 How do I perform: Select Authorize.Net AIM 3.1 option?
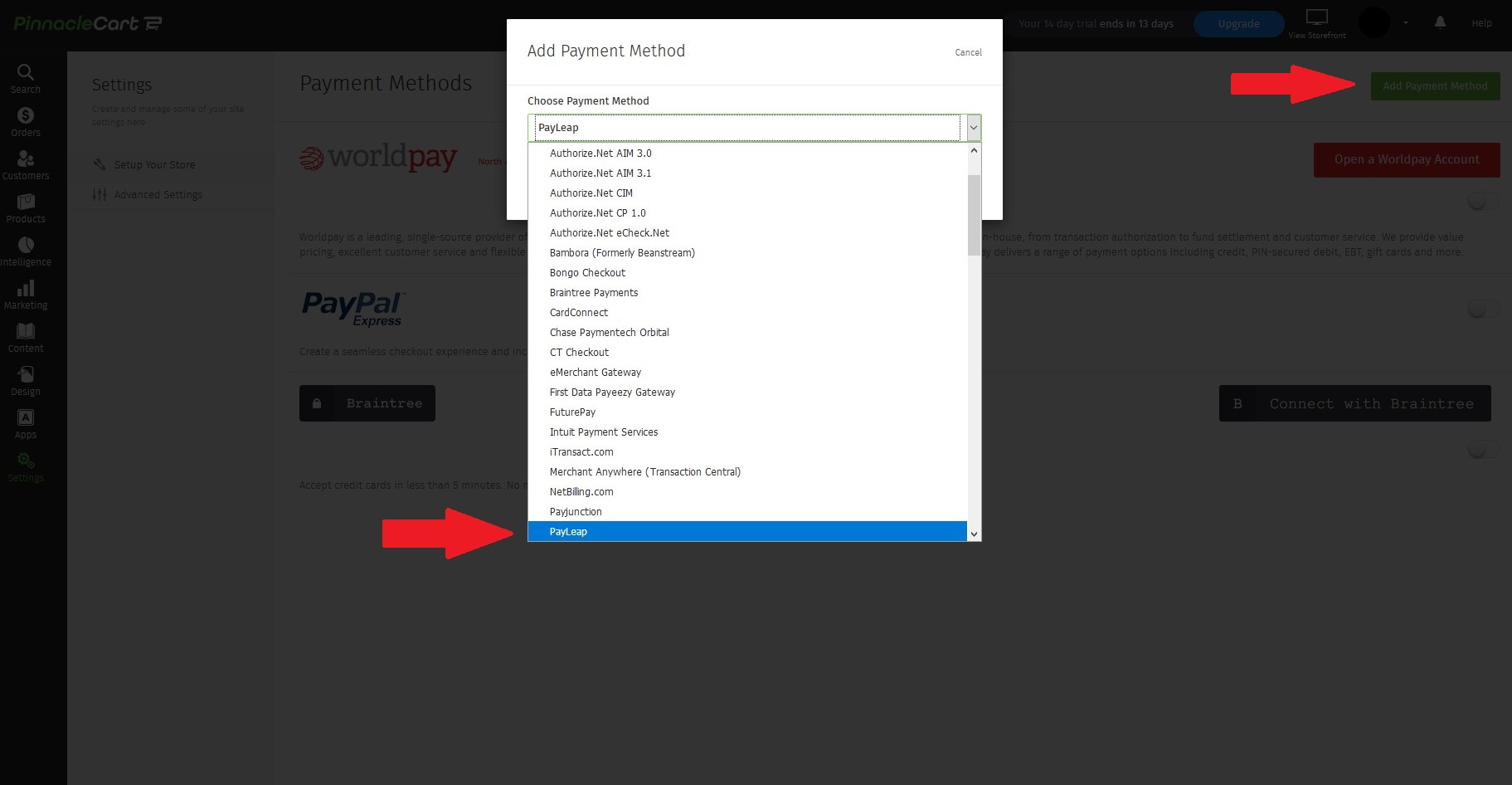747,173
